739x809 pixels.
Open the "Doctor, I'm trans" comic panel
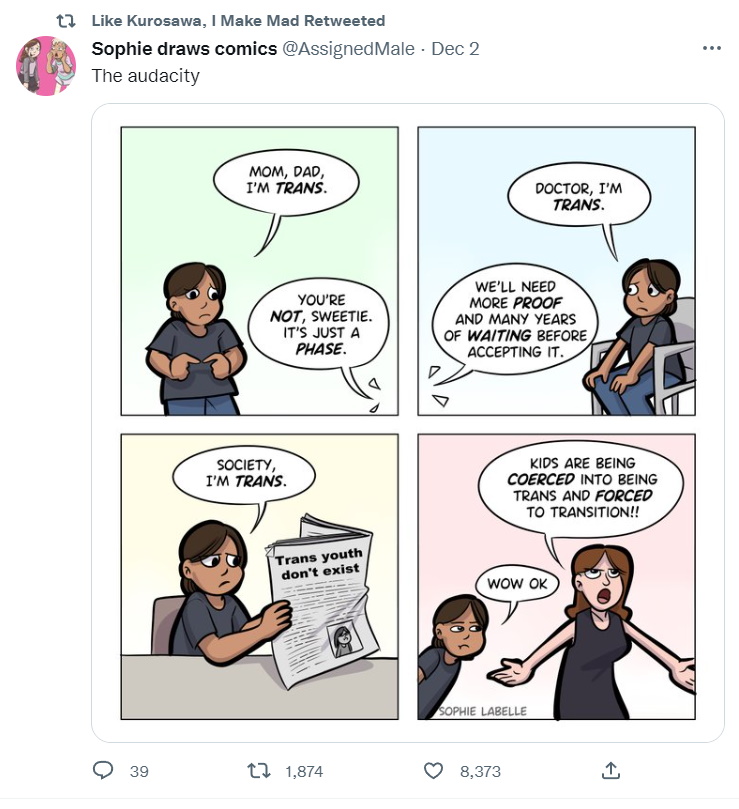pos(555,270)
